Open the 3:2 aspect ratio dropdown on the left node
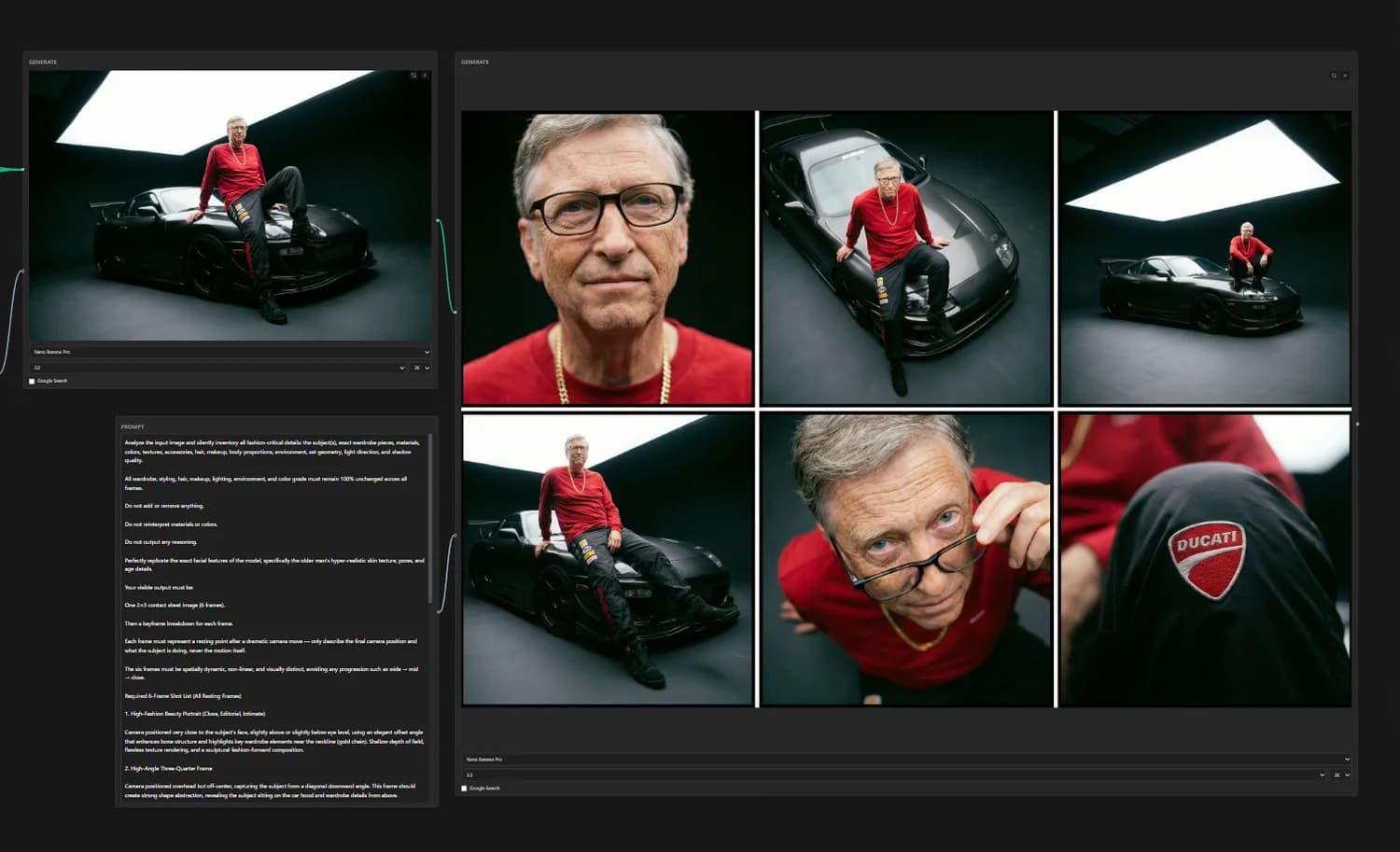 coord(217,368)
